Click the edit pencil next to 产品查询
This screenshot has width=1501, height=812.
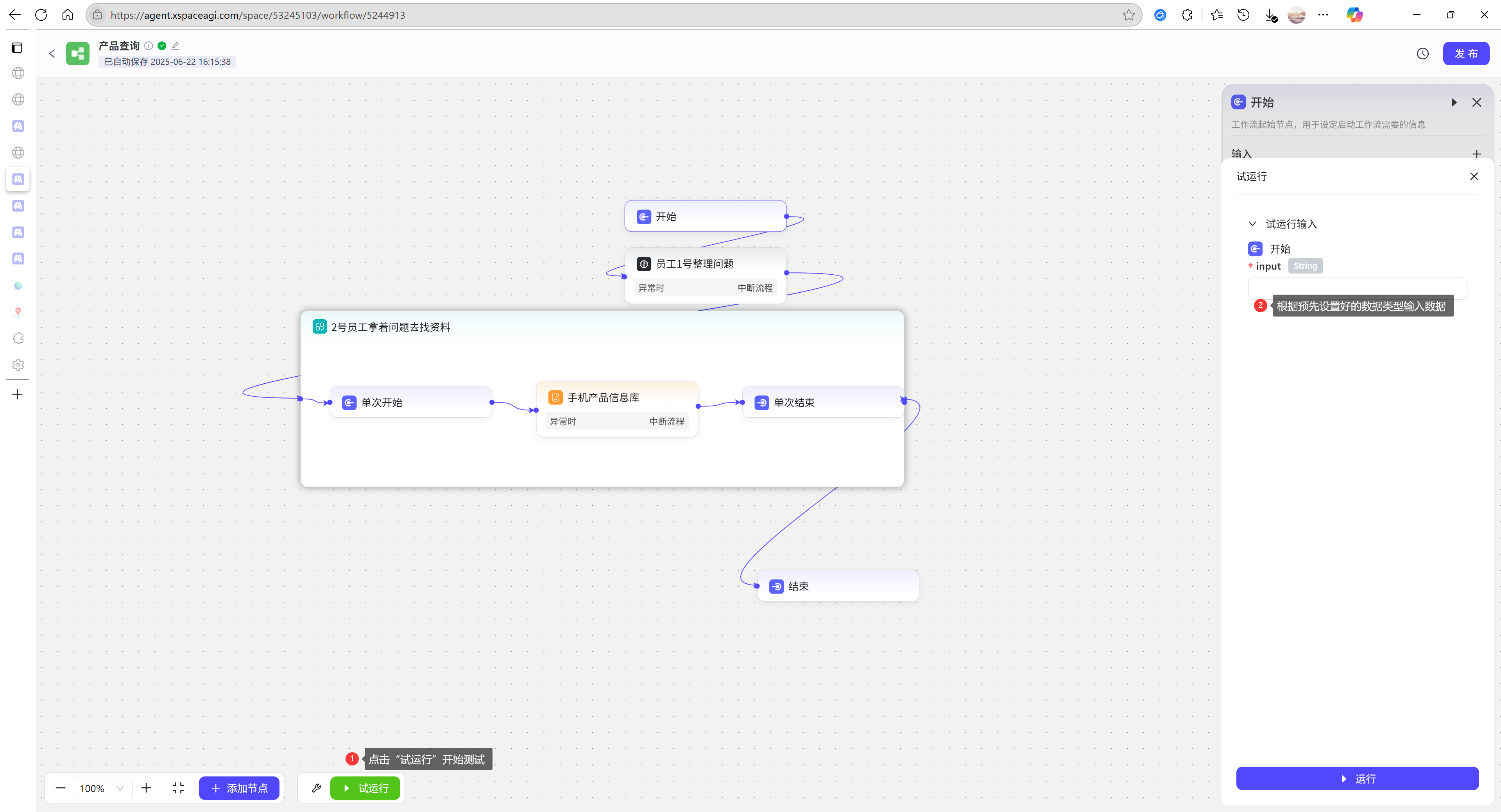click(x=176, y=45)
